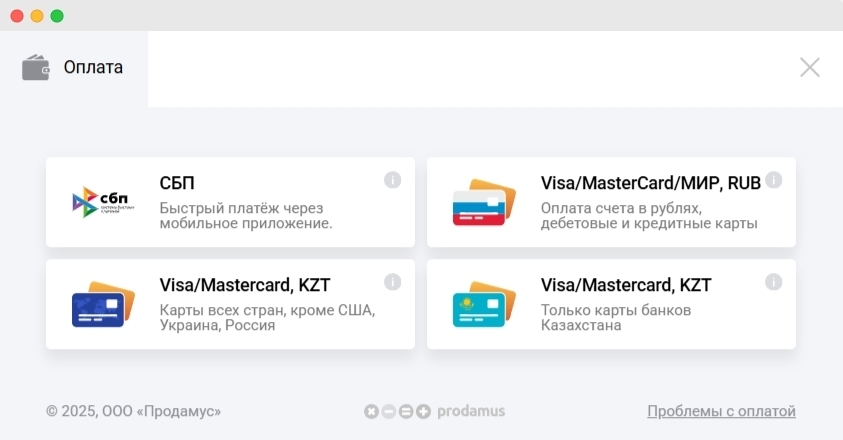Click the Russian flag card icon
Viewport: 843px width, 440px height.
click(483, 202)
